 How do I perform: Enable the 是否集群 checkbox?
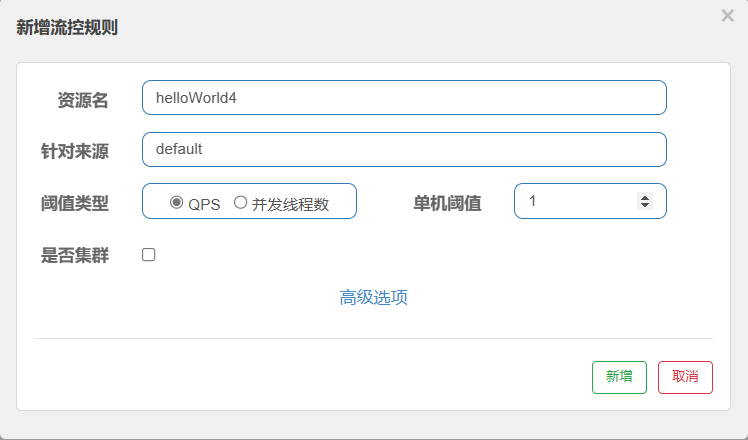point(148,255)
